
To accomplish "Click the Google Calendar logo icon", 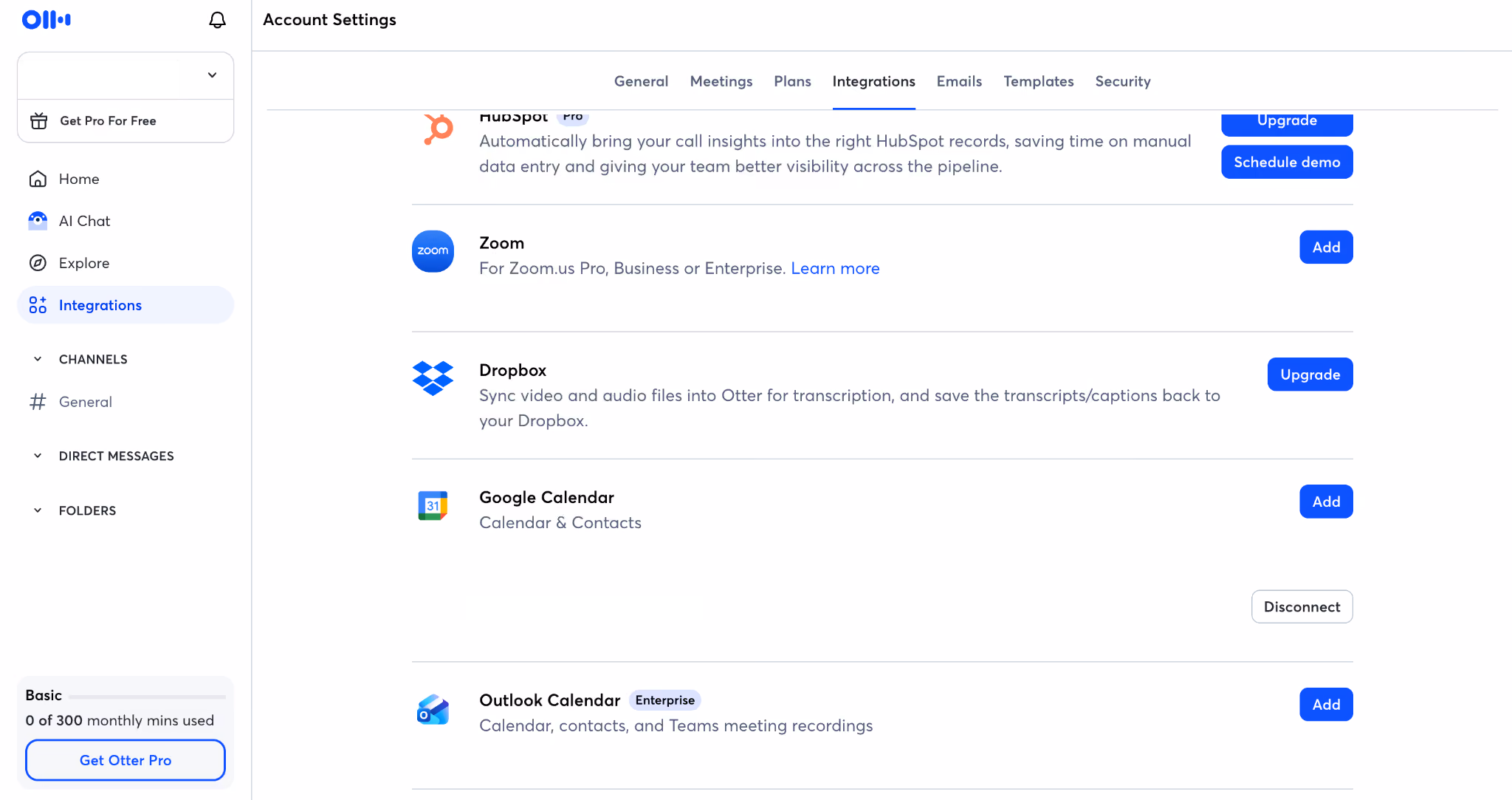I will (433, 505).
